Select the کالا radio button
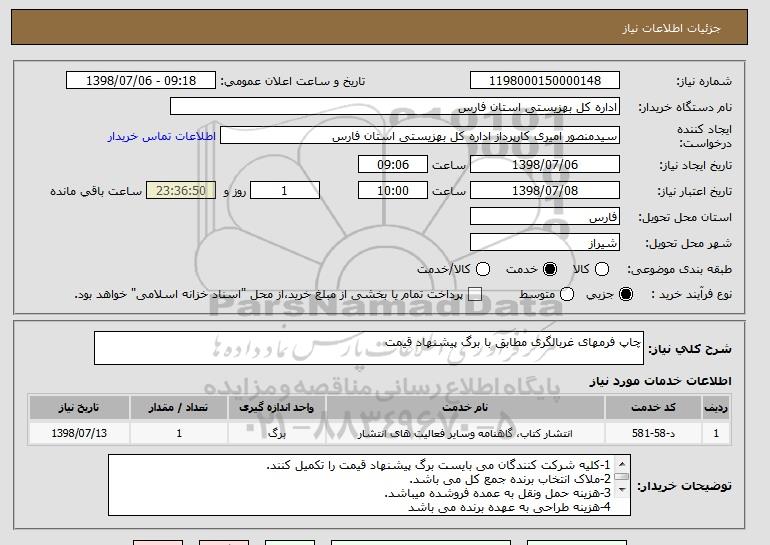The image size is (770, 545). click(602, 269)
